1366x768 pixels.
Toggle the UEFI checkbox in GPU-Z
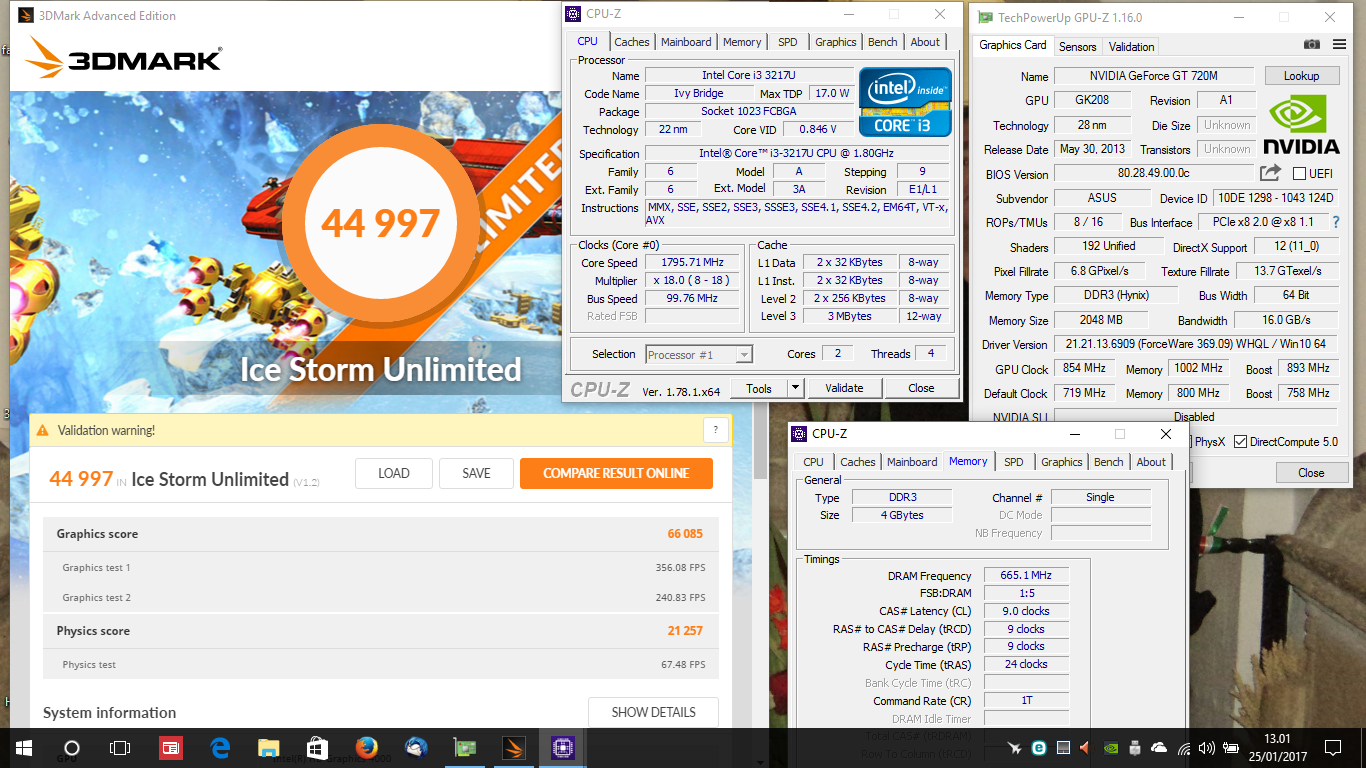tap(1300, 174)
